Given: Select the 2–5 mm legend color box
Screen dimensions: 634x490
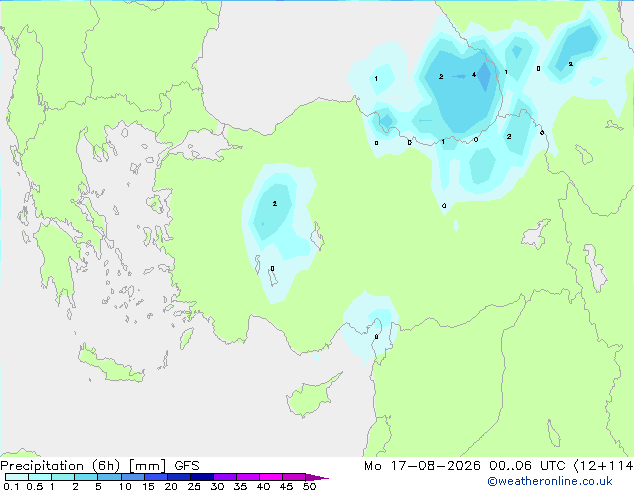Looking at the screenshot, I should 86,477.
